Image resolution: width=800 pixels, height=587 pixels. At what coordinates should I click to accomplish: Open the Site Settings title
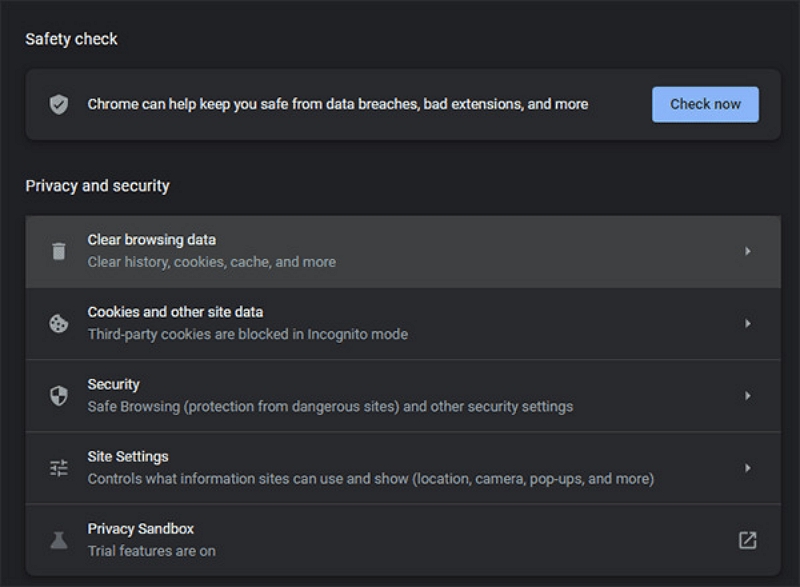coord(128,456)
